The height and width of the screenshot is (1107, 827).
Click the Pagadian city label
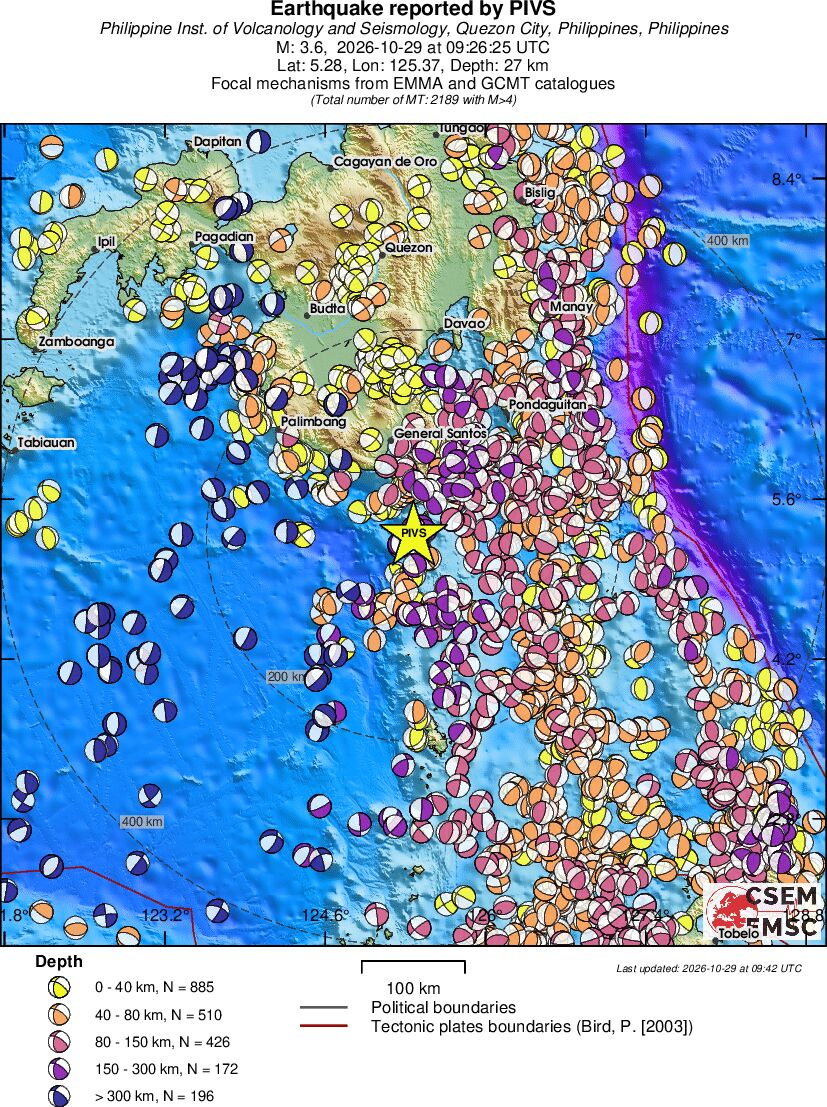click(x=224, y=237)
